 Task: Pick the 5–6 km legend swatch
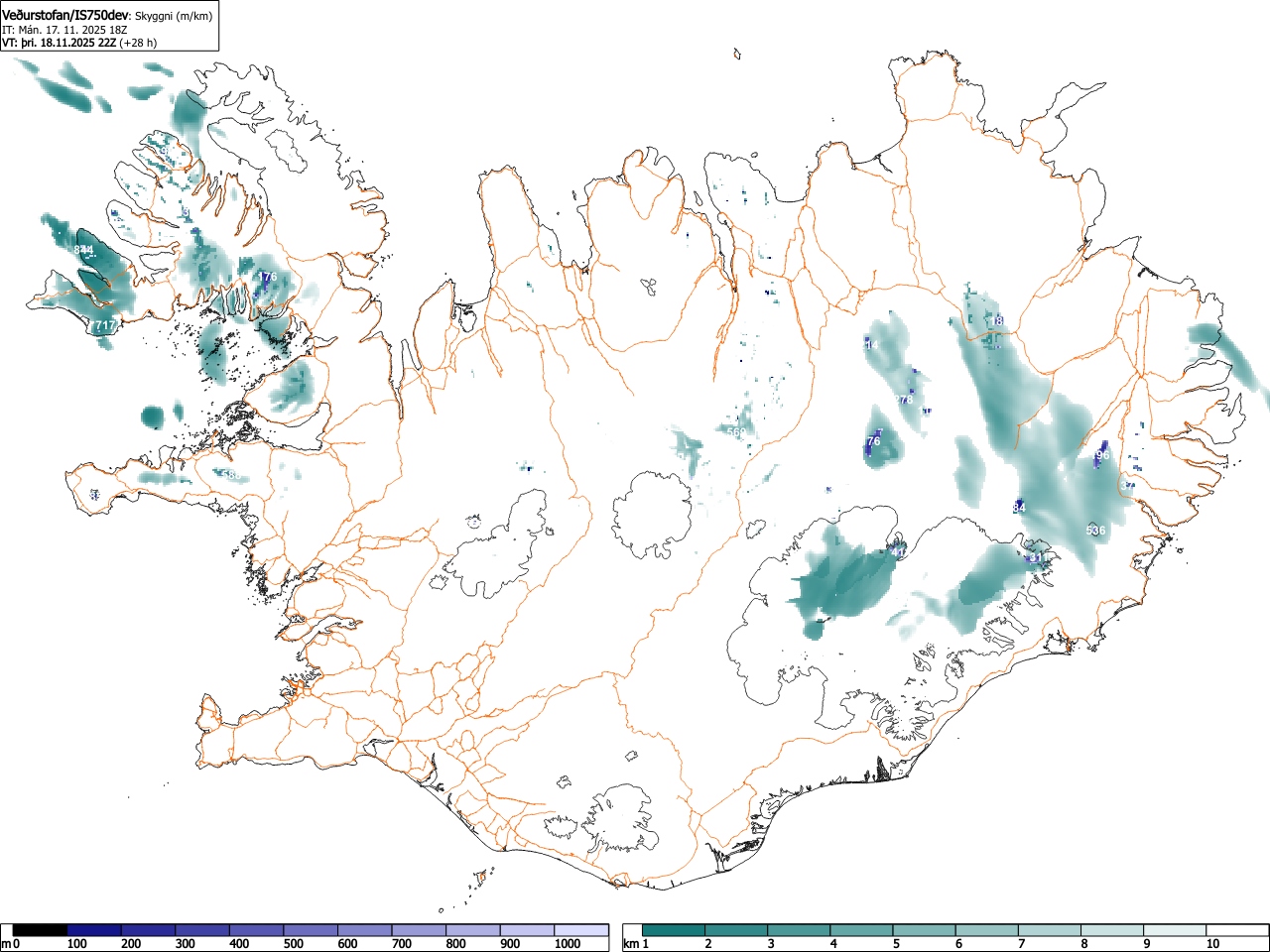[x=924, y=930]
